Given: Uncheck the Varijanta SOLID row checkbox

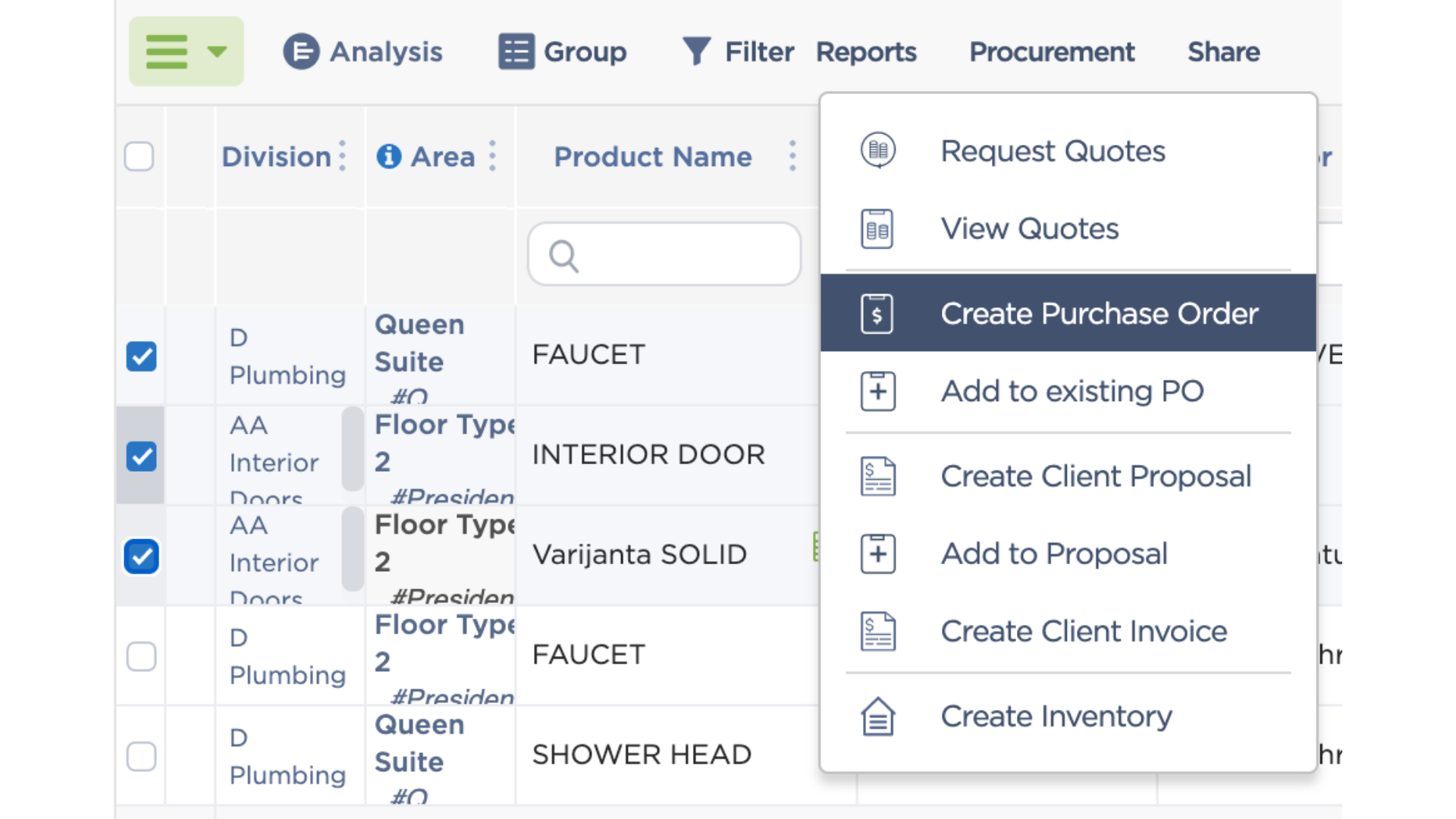Looking at the screenshot, I should tap(142, 556).
